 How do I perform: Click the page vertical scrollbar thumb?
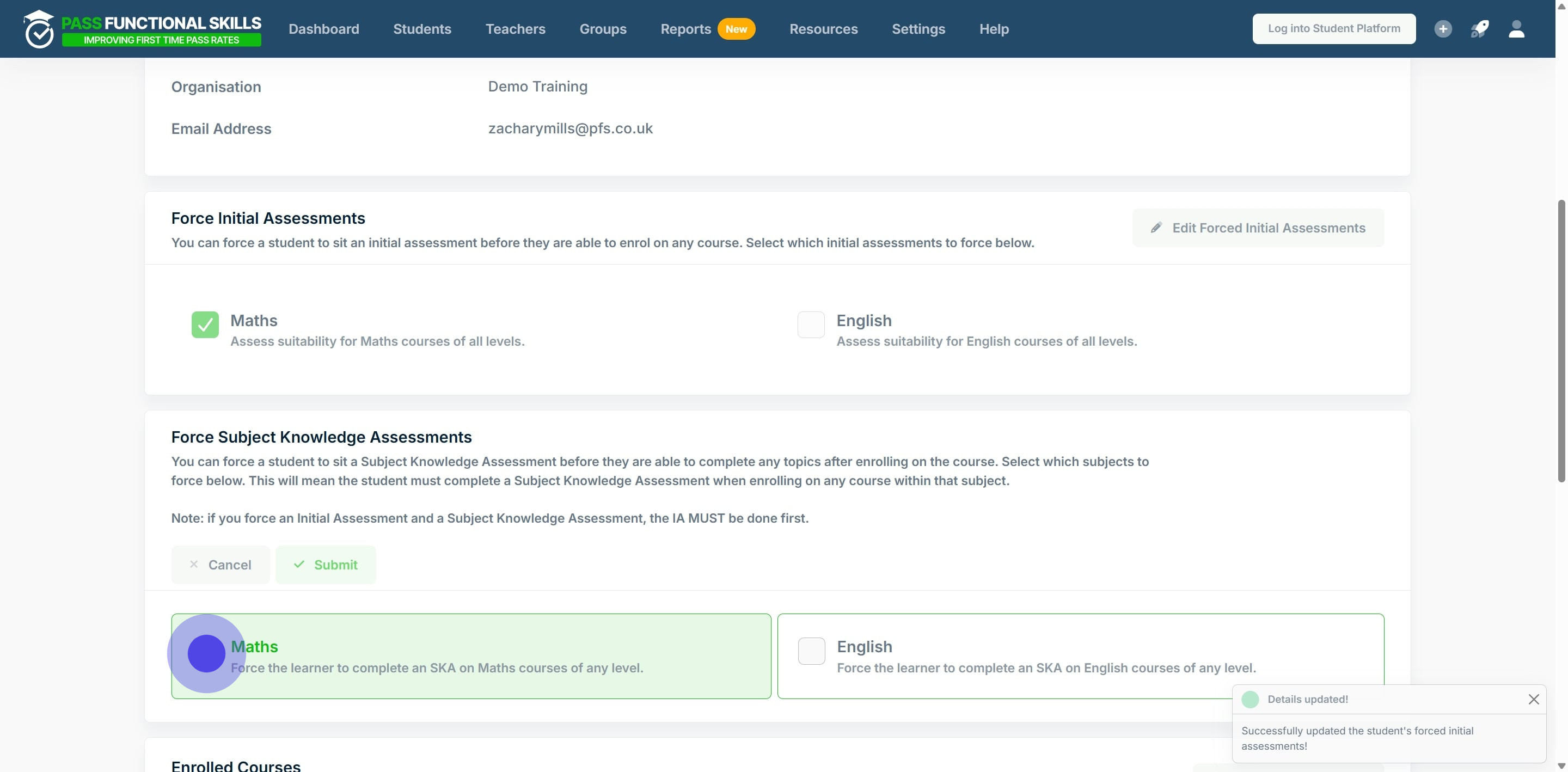click(1561, 341)
